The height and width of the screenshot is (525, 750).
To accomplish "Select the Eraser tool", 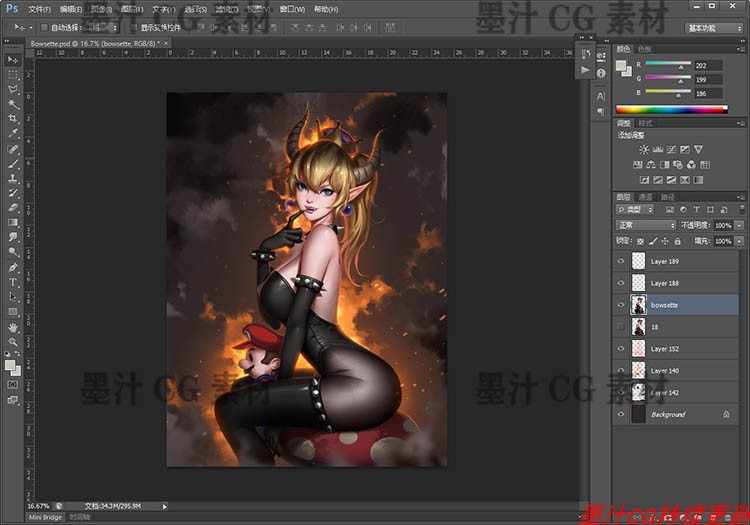I will tap(12, 208).
